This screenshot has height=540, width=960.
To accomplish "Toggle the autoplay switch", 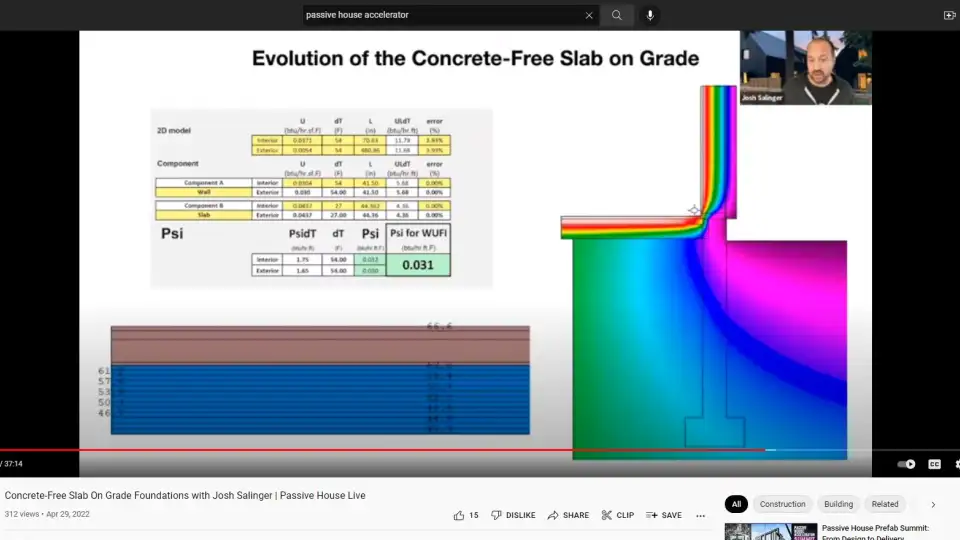I will pos(906,464).
